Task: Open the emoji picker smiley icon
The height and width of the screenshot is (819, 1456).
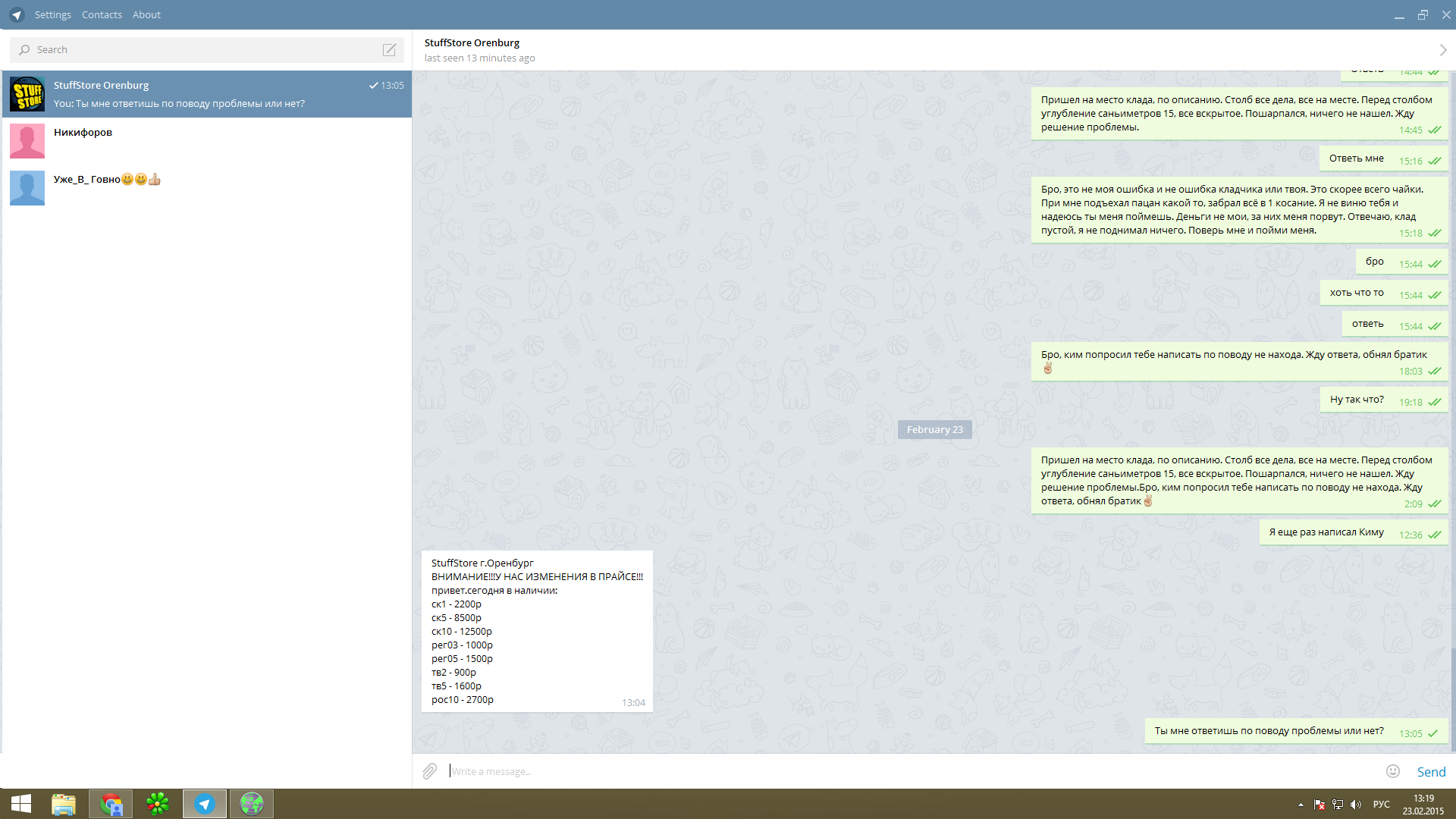Action: click(x=1393, y=771)
